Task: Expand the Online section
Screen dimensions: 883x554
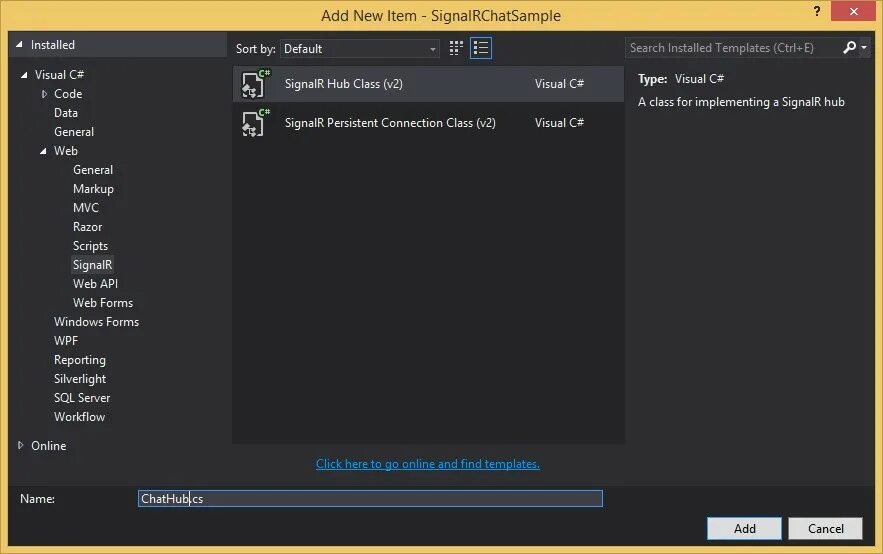Action: [20, 445]
